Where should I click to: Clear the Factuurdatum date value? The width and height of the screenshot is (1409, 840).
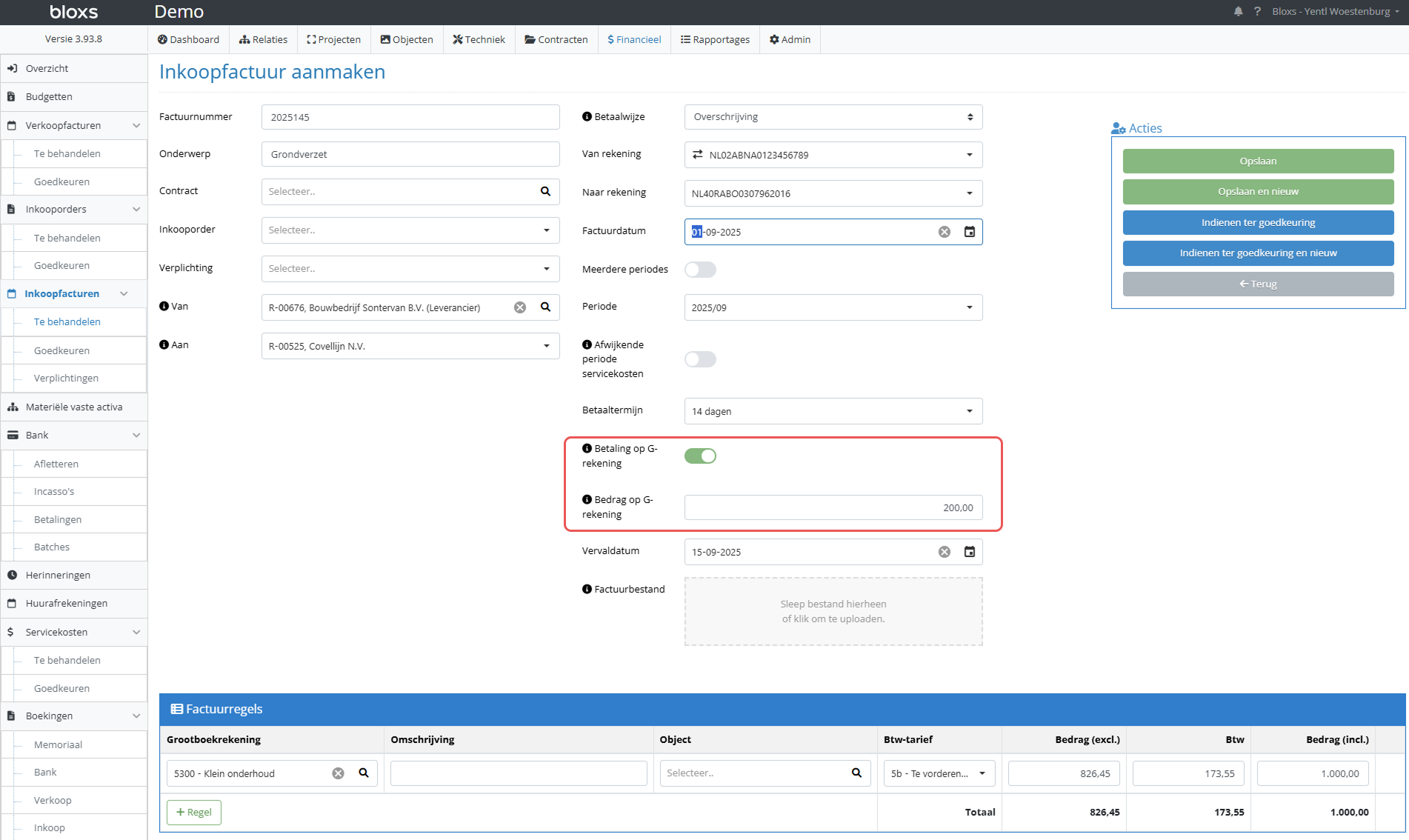pyautogui.click(x=945, y=232)
